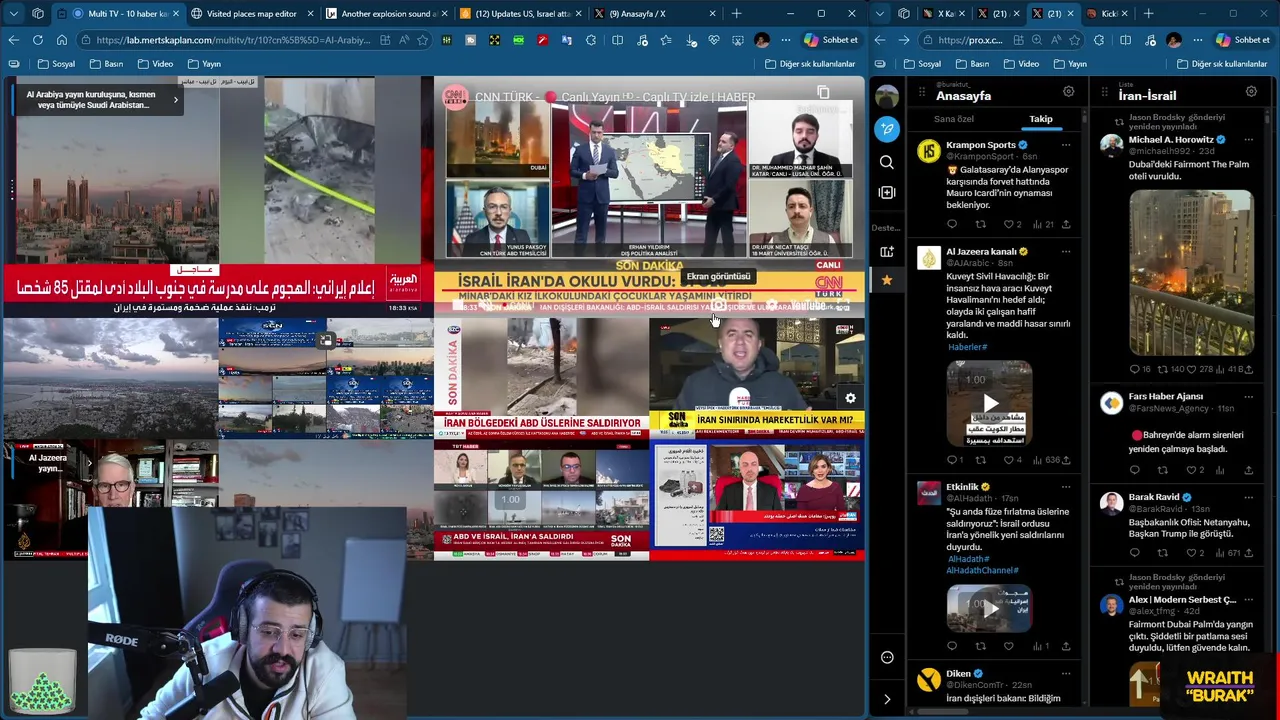The height and width of the screenshot is (720, 1280).
Task: Open more options on Diken post
Action: coord(1066,674)
